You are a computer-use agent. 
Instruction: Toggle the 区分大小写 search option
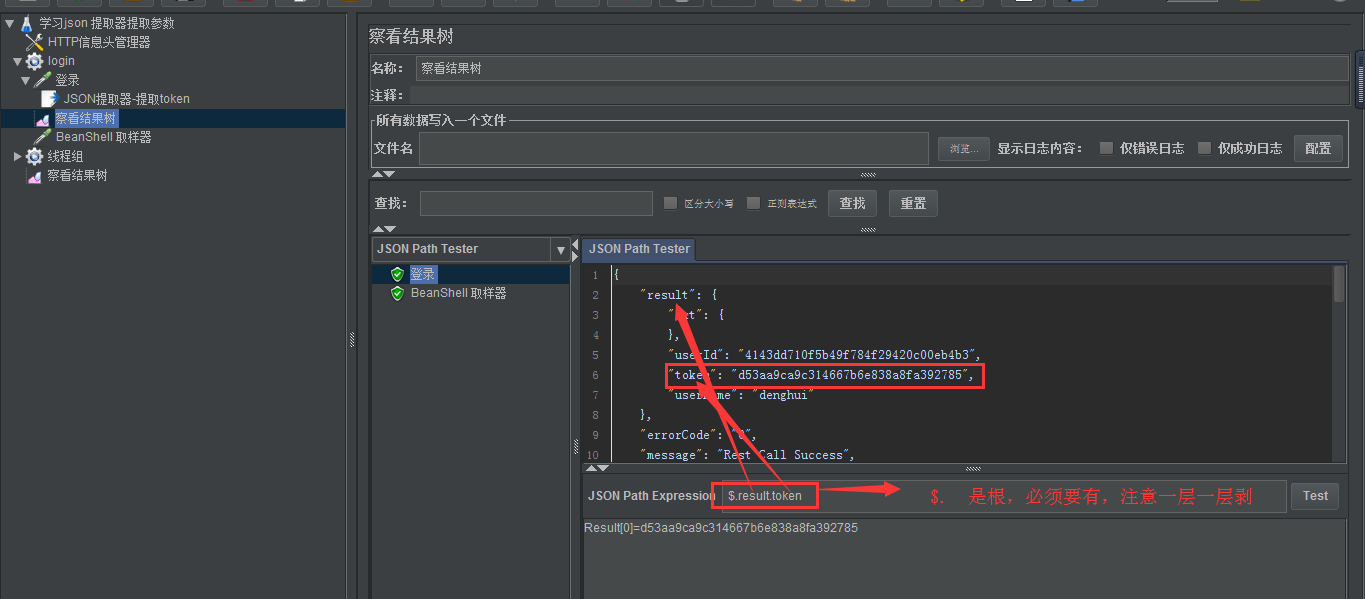(x=670, y=203)
